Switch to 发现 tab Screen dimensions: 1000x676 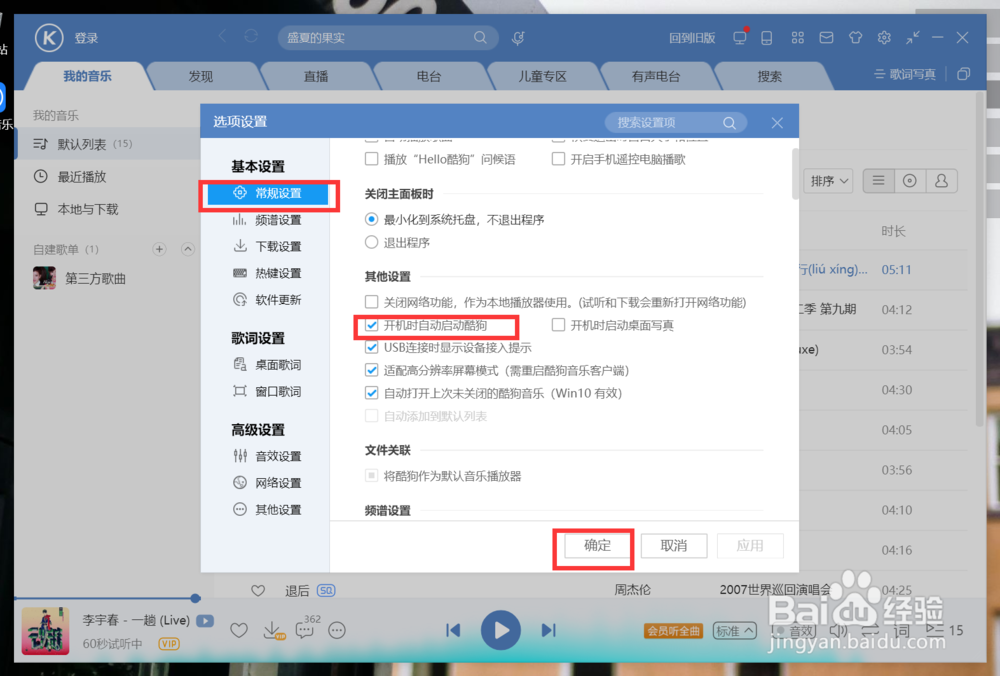pos(201,77)
